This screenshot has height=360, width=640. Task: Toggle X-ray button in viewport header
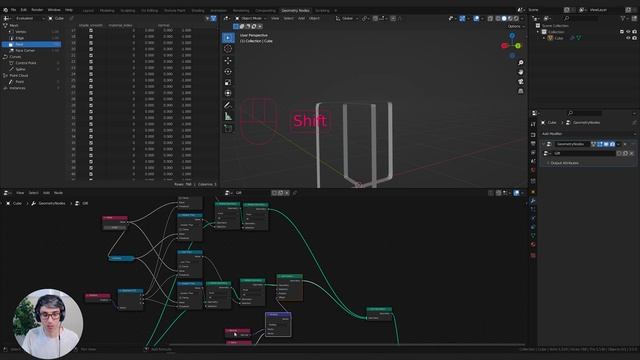pyautogui.click(x=490, y=18)
